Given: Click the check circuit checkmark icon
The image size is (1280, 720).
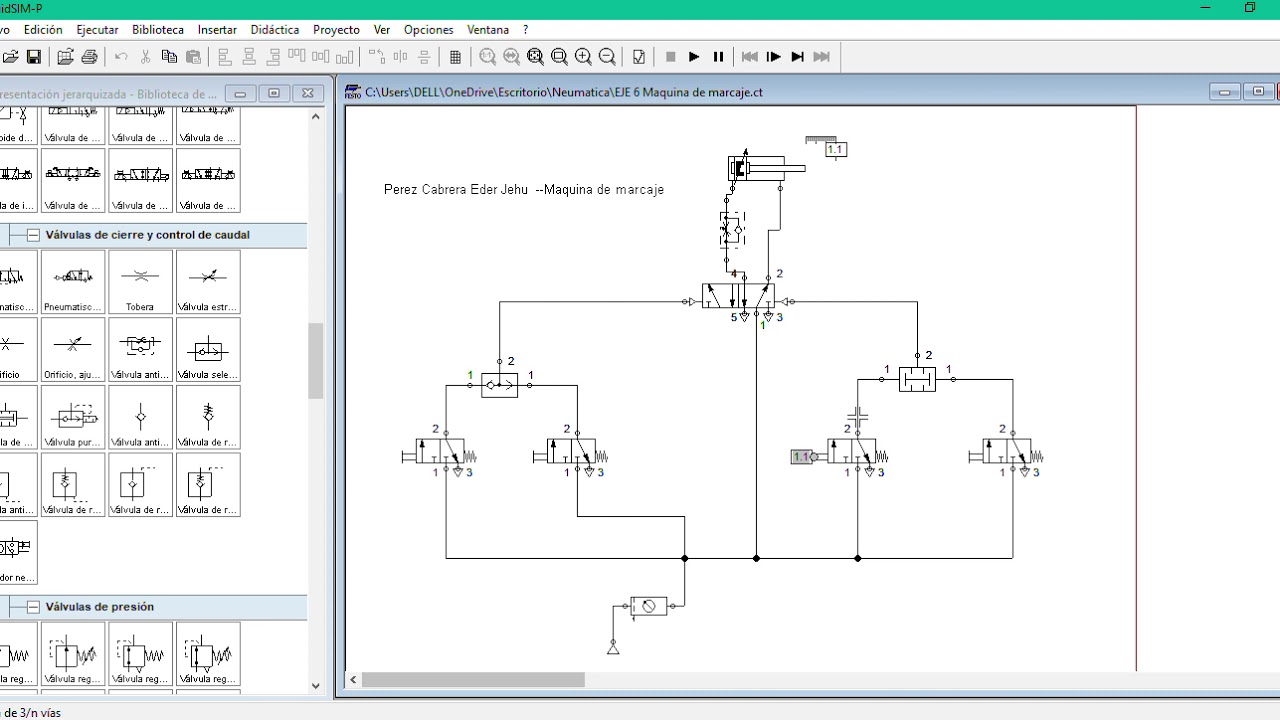Looking at the screenshot, I should [x=639, y=57].
